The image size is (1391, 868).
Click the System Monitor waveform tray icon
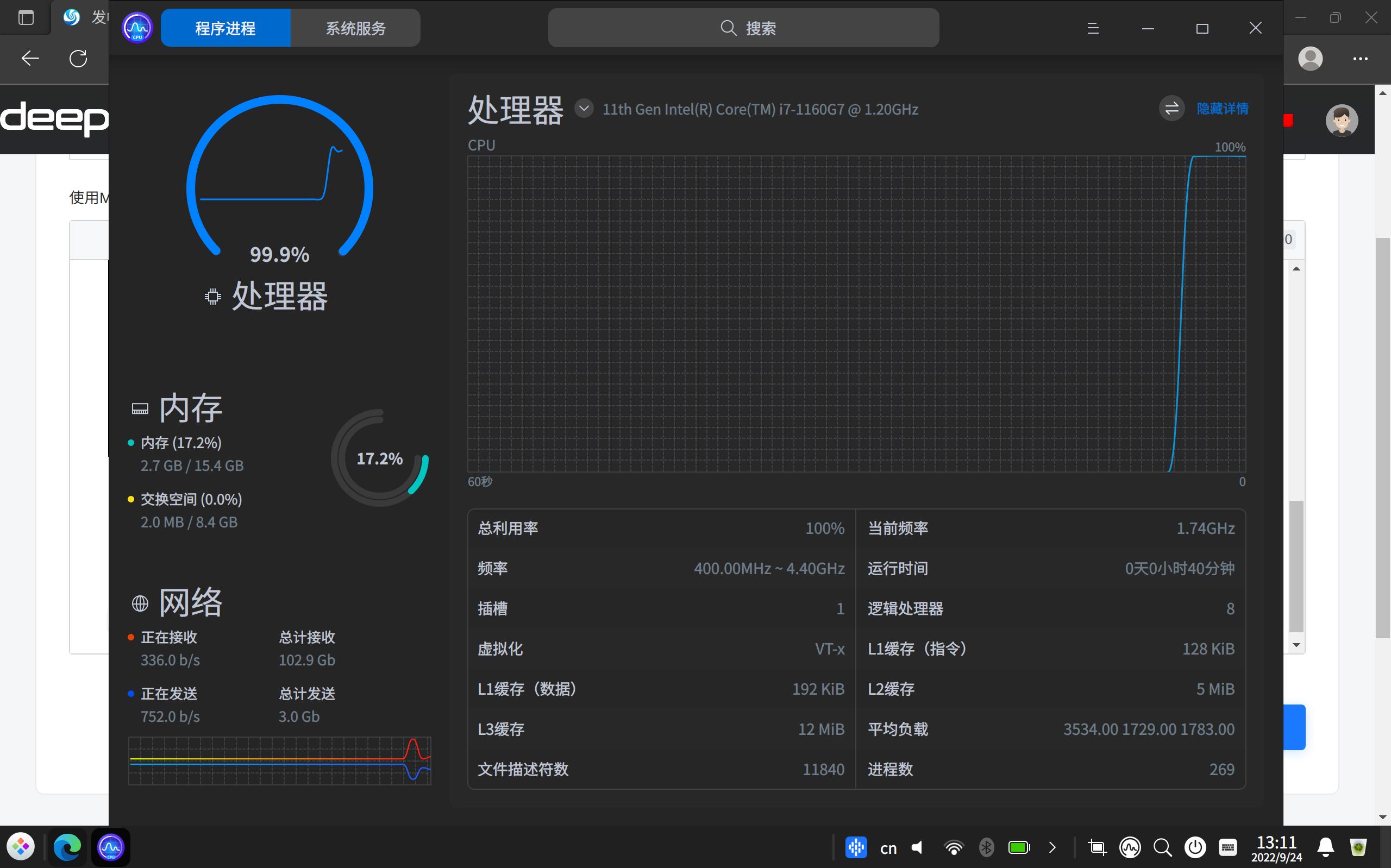(x=1130, y=847)
